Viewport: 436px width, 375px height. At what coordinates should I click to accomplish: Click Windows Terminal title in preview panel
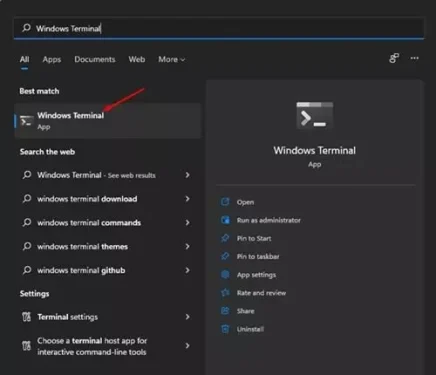click(315, 150)
